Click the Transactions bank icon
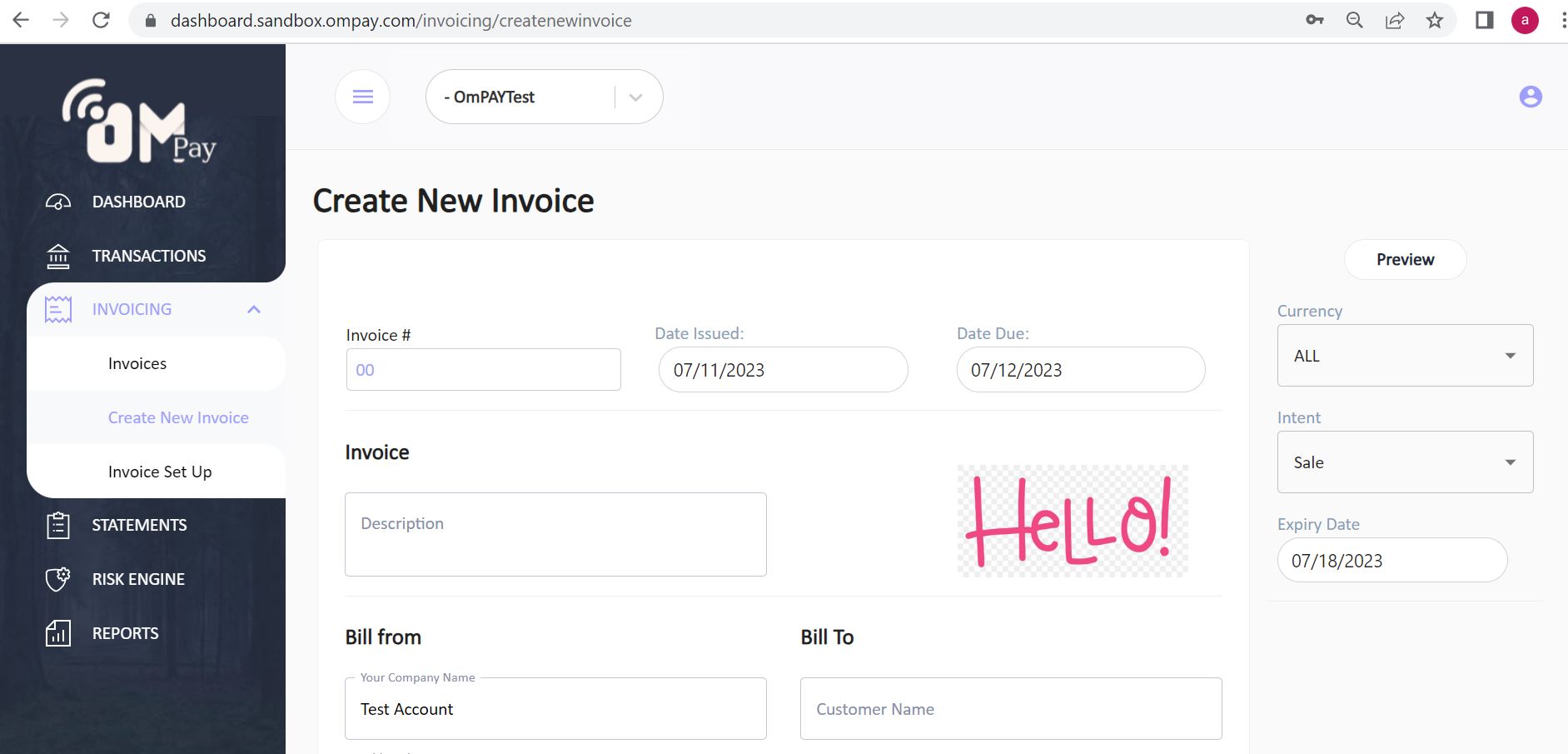Screen dimensions: 1568x754 click(58, 256)
